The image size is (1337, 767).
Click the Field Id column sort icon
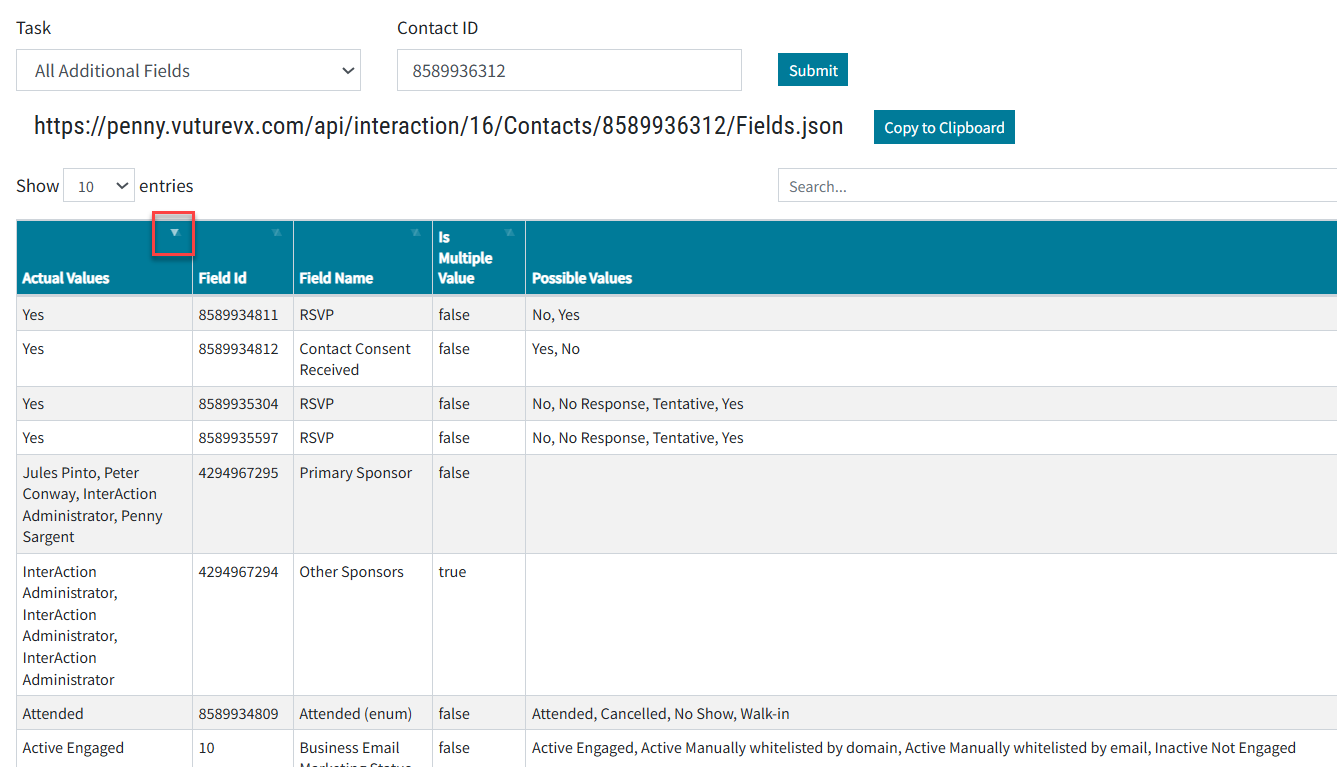276,233
